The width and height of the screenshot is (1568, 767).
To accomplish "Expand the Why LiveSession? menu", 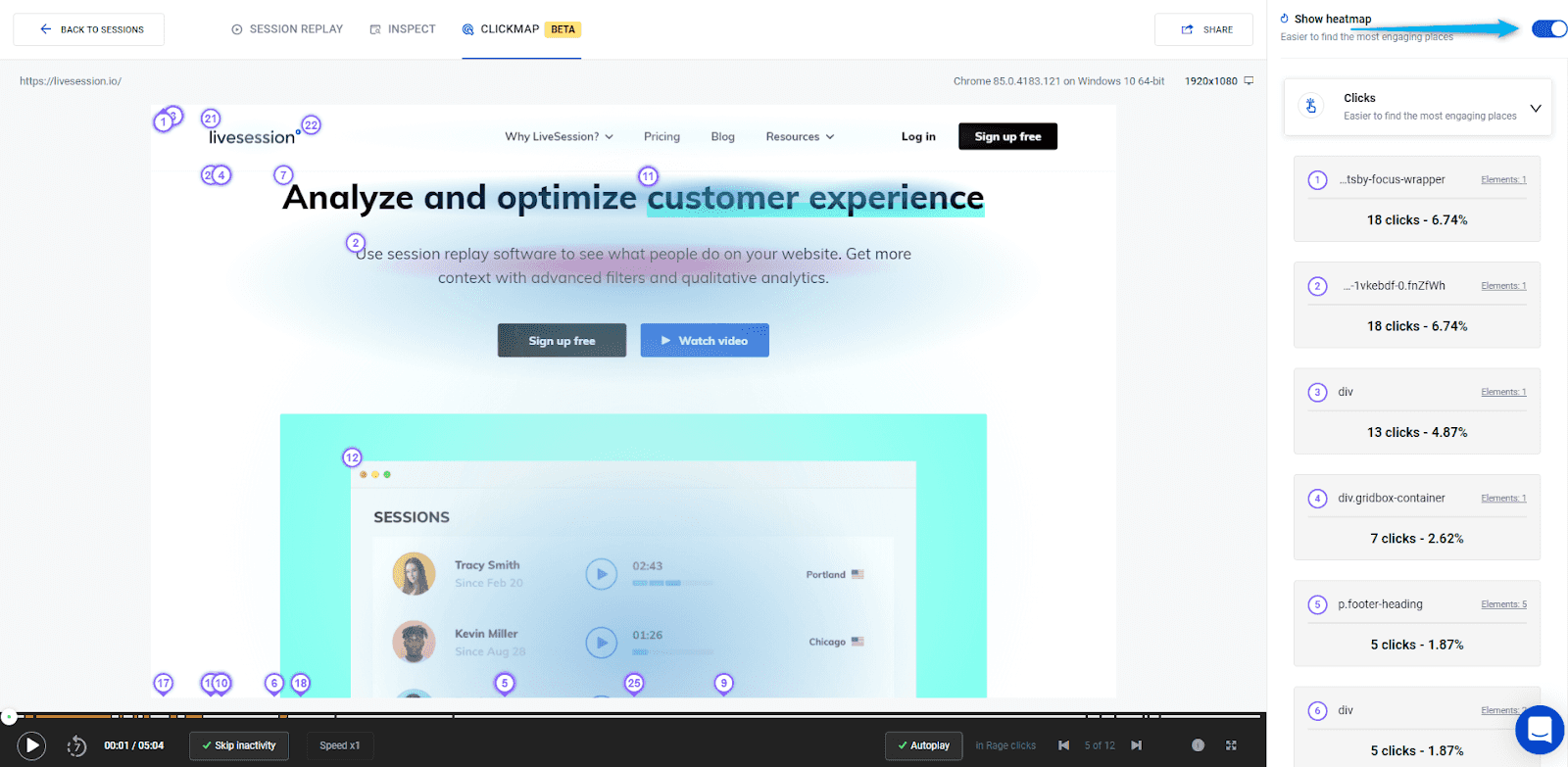I will (x=559, y=137).
